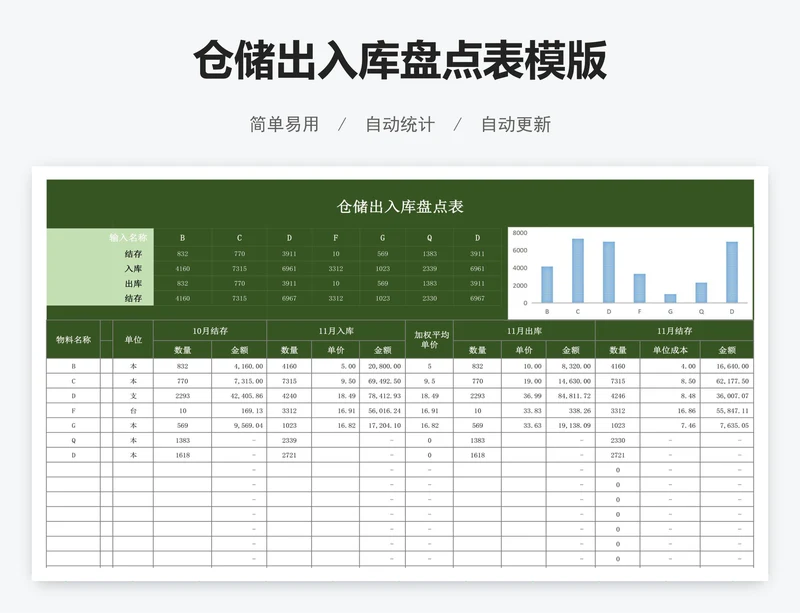Select cell with amount 7,635.05
Image resolution: width=800 pixels, height=613 pixels.
coord(727,425)
